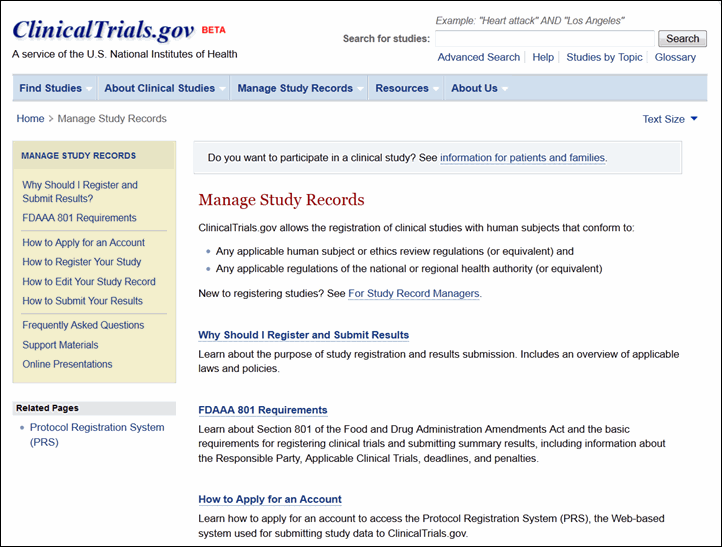This screenshot has width=722, height=547.
Task: Click the Search for studies input field
Action: pos(545,39)
